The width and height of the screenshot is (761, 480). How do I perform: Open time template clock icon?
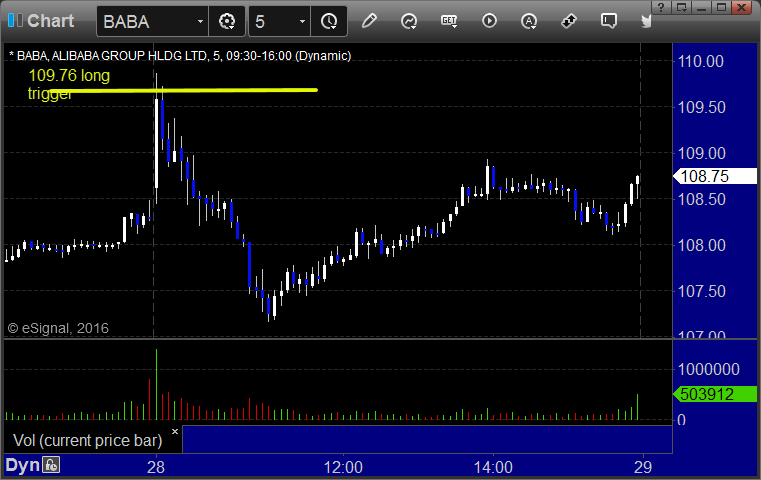point(329,21)
